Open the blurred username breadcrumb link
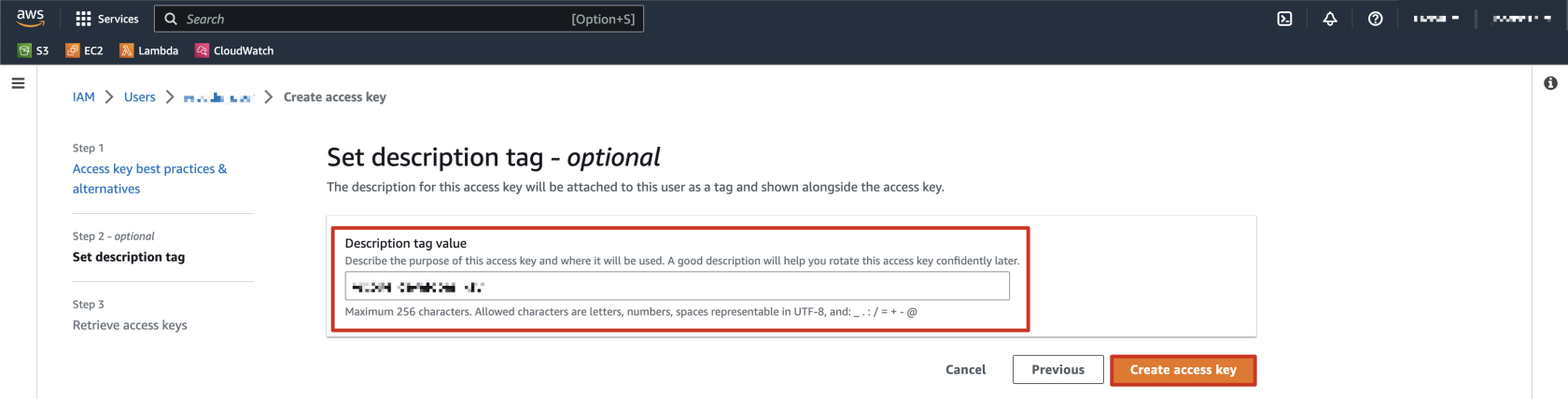This screenshot has height=399, width=1568. [x=219, y=97]
